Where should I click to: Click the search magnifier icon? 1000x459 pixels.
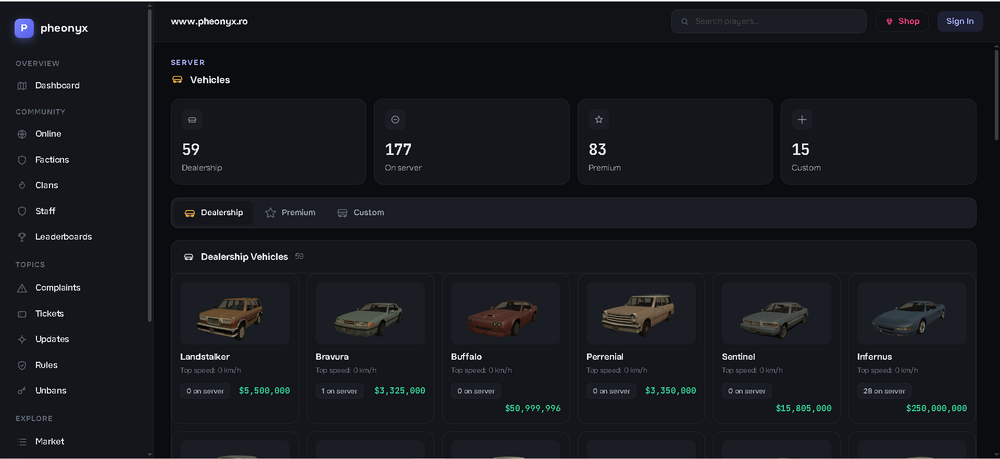pyautogui.click(x=684, y=22)
